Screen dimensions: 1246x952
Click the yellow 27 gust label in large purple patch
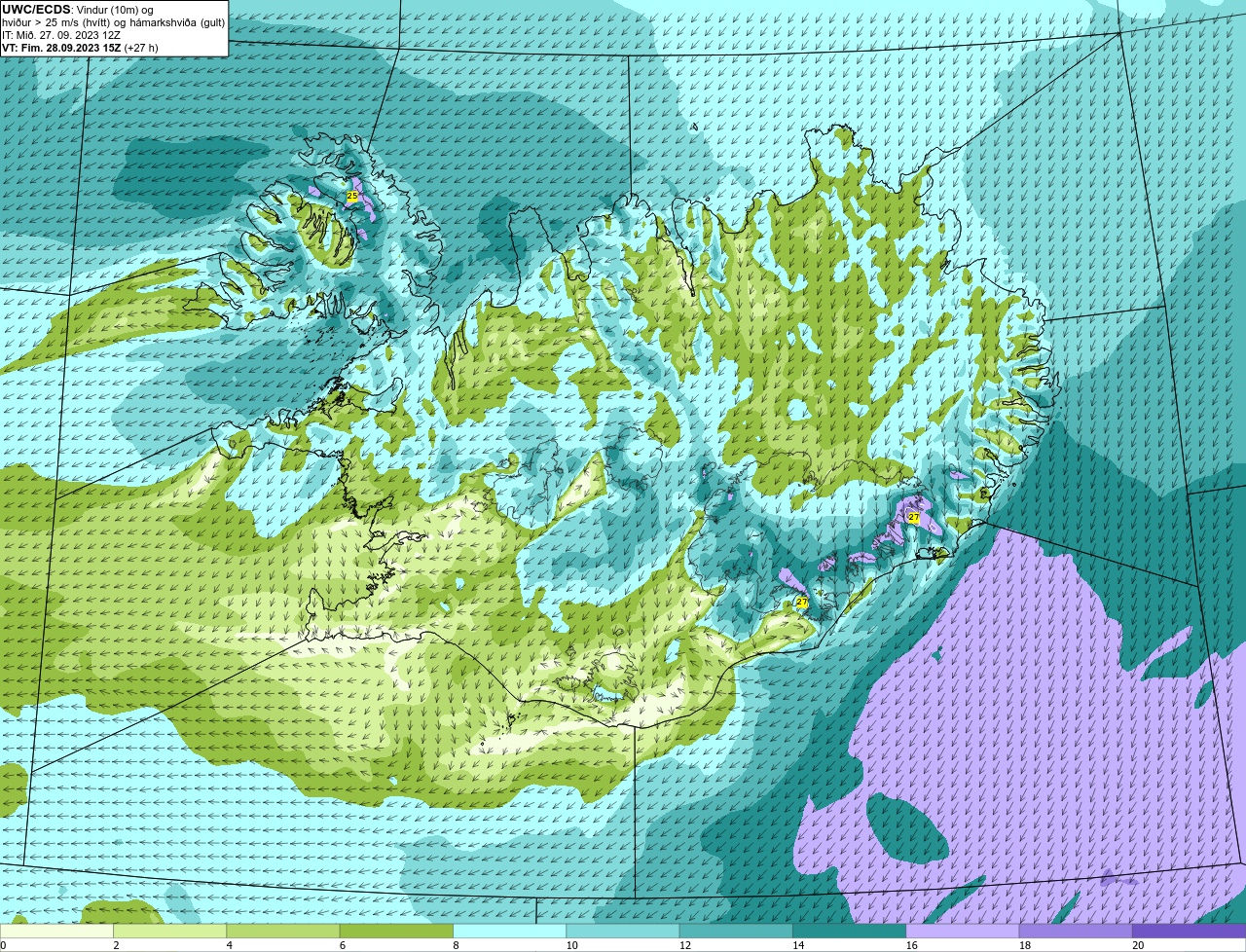pos(913,518)
